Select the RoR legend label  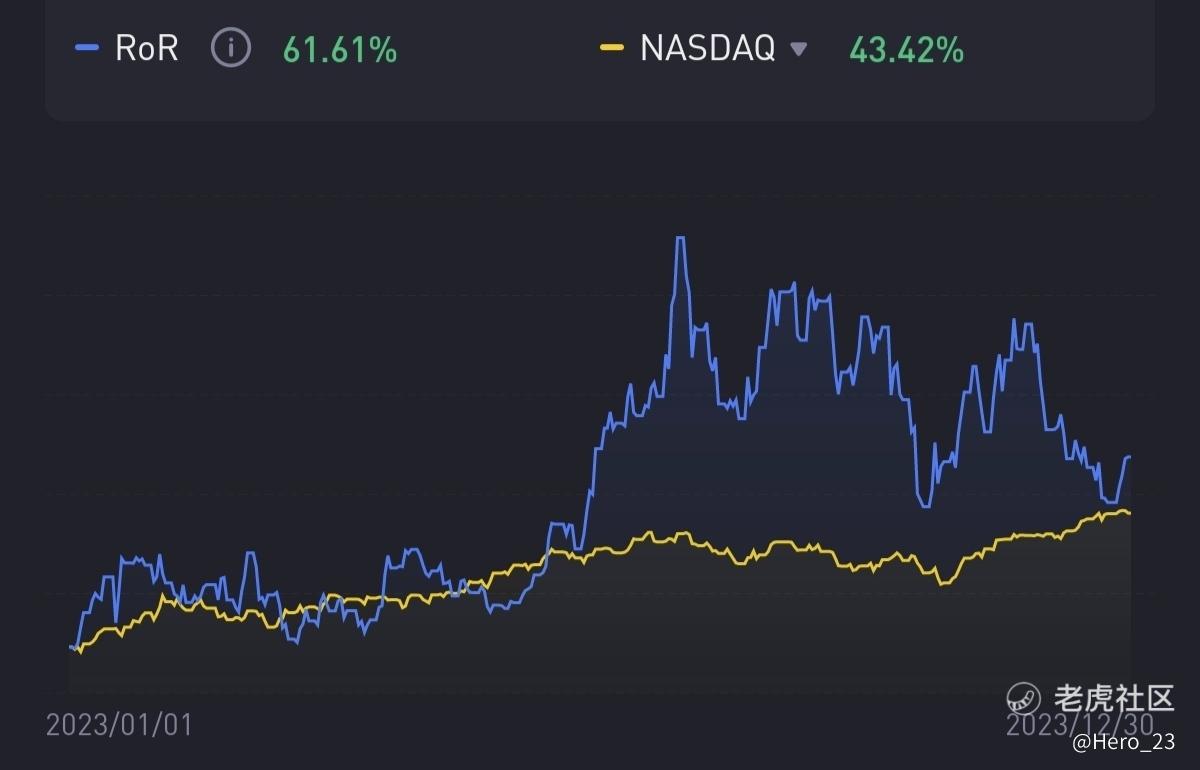[x=147, y=48]
